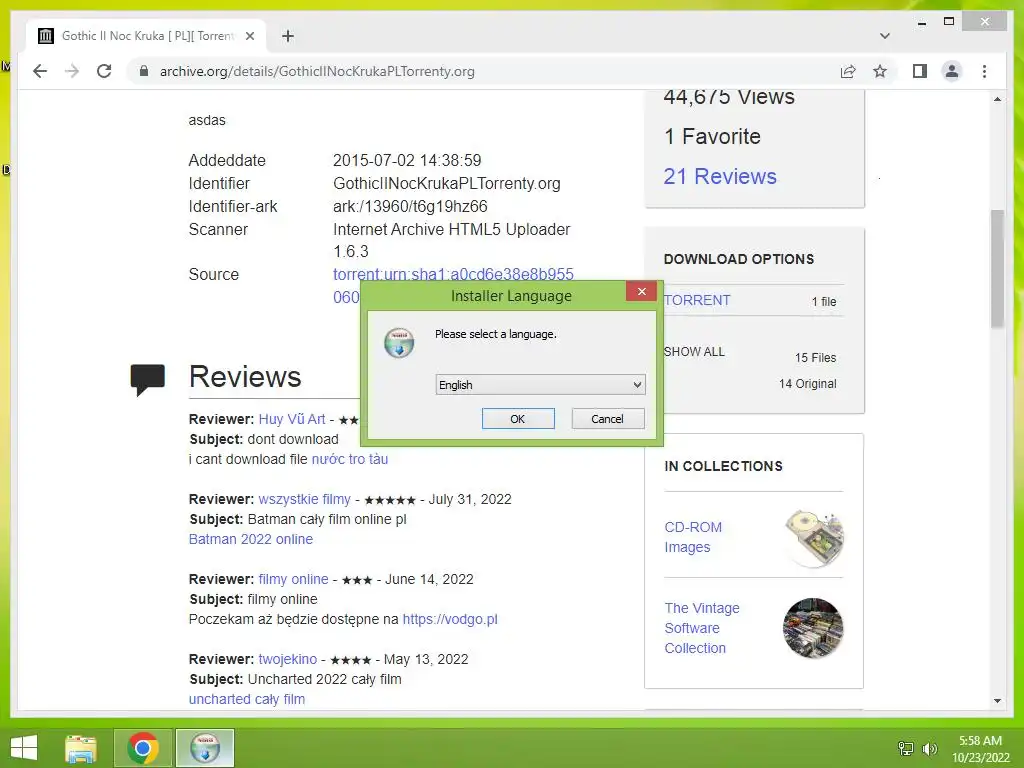Confirm language with OK button
The image size is (1024, 768).
tap(518, 419)
